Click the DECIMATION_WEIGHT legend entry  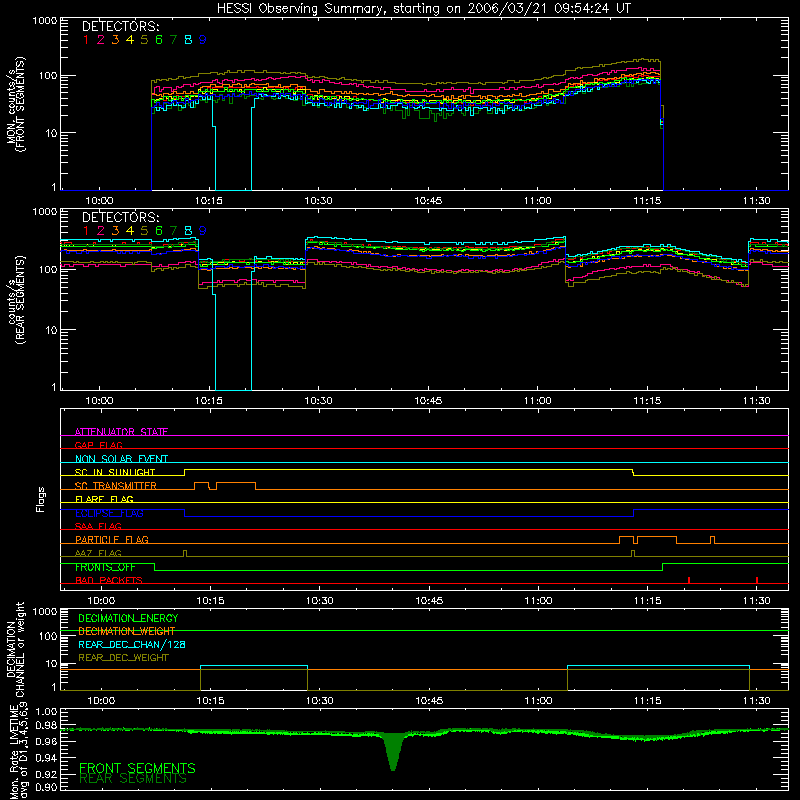pyautogui.click(x=127, y=631)
